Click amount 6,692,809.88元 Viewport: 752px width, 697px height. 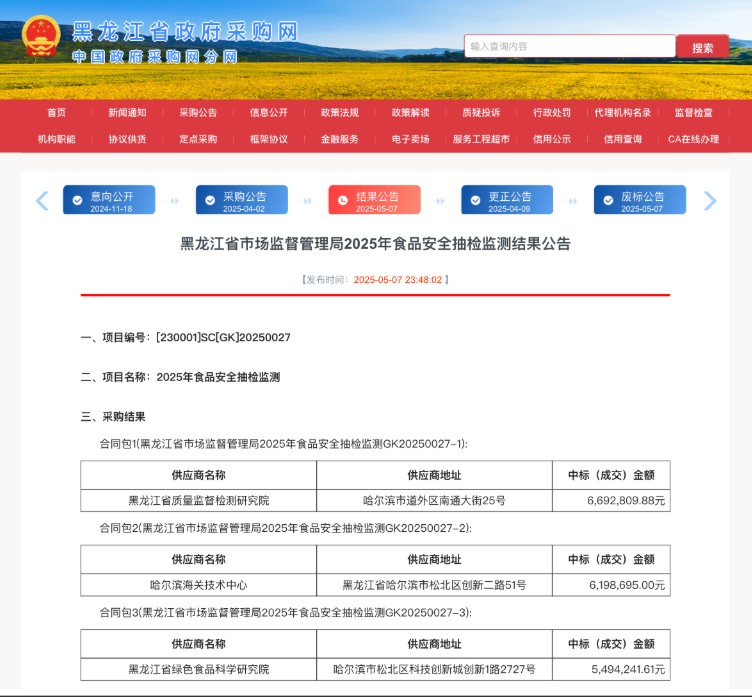click(626, 500)
